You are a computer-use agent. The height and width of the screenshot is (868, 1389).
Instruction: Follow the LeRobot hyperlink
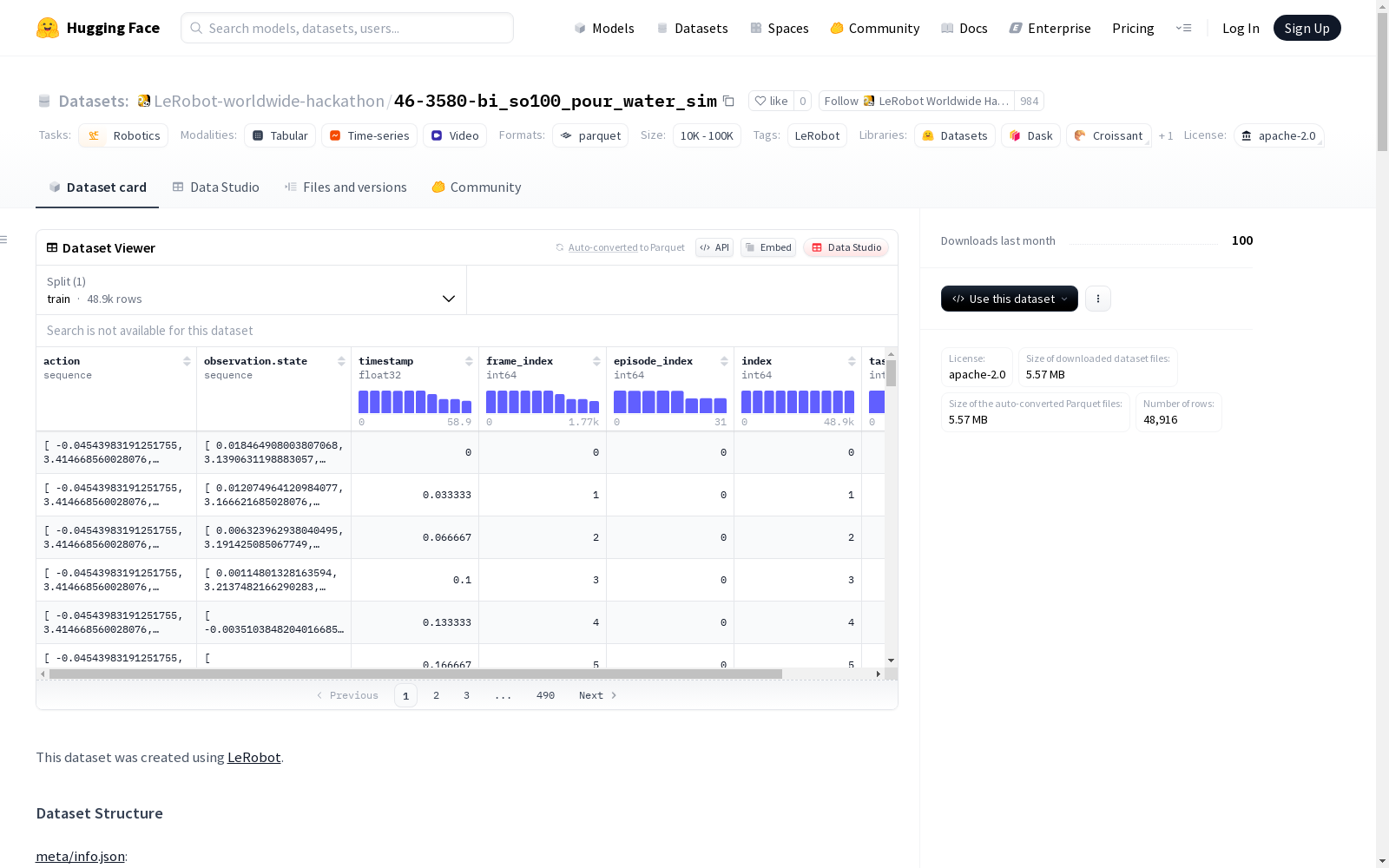point(253,757)
